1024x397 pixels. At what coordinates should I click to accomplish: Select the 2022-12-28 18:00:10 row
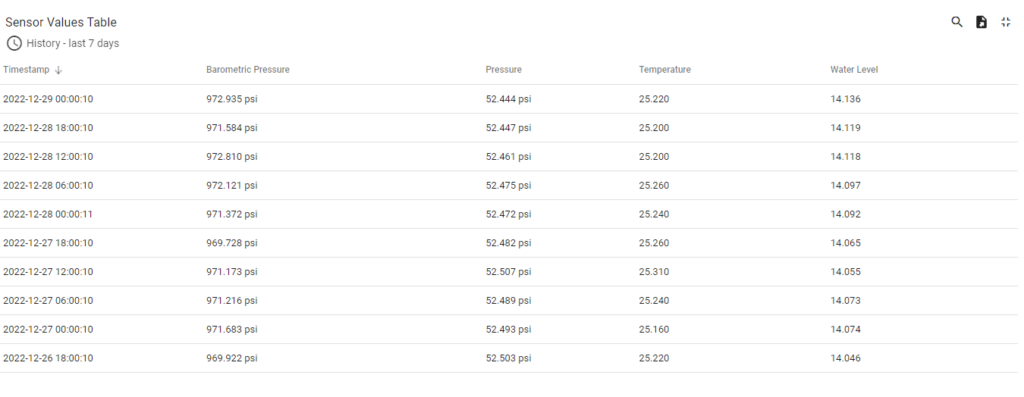[x=509, y=128]
